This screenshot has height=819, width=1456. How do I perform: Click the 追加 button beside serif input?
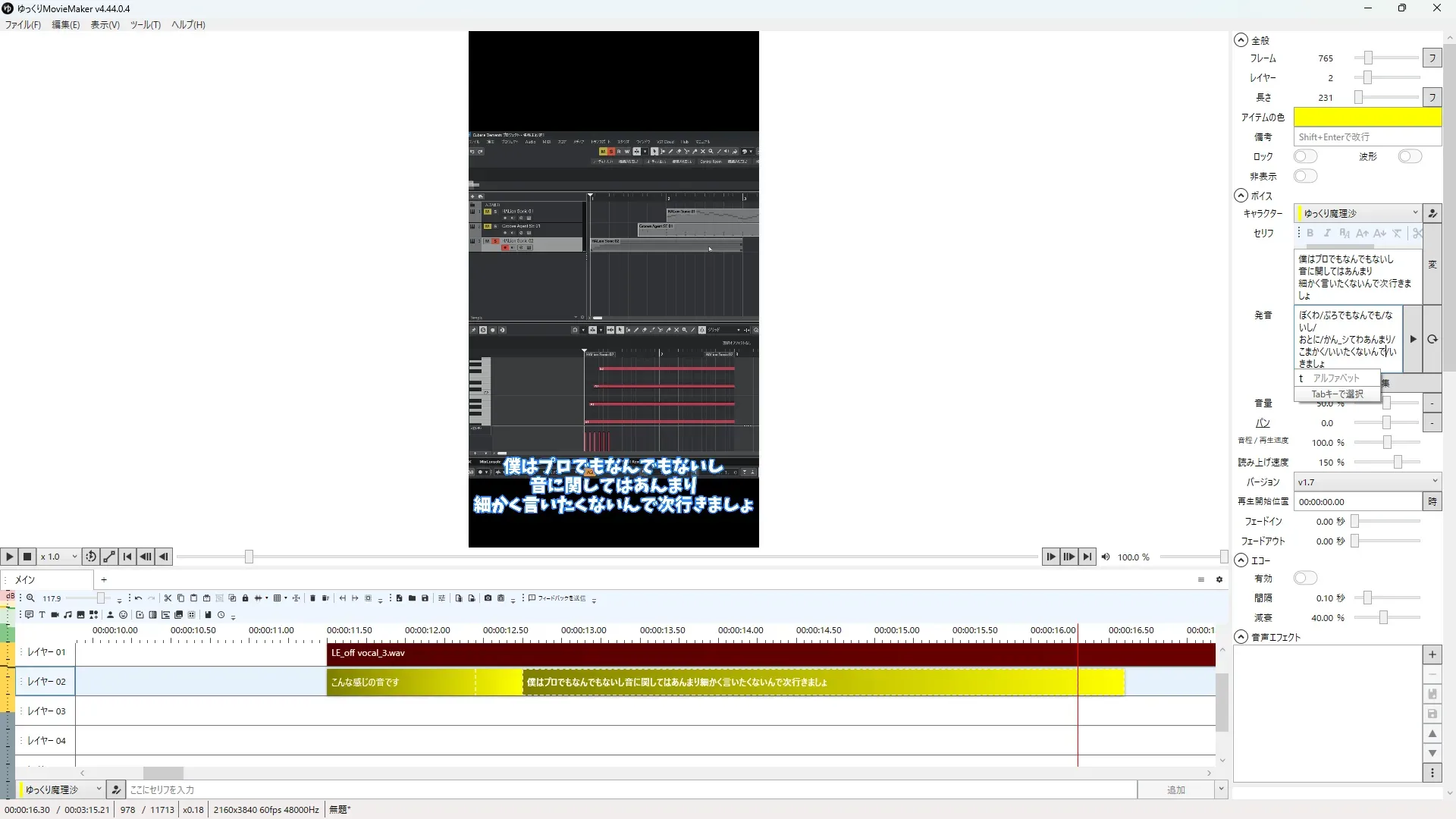[x=1175, y=789]
